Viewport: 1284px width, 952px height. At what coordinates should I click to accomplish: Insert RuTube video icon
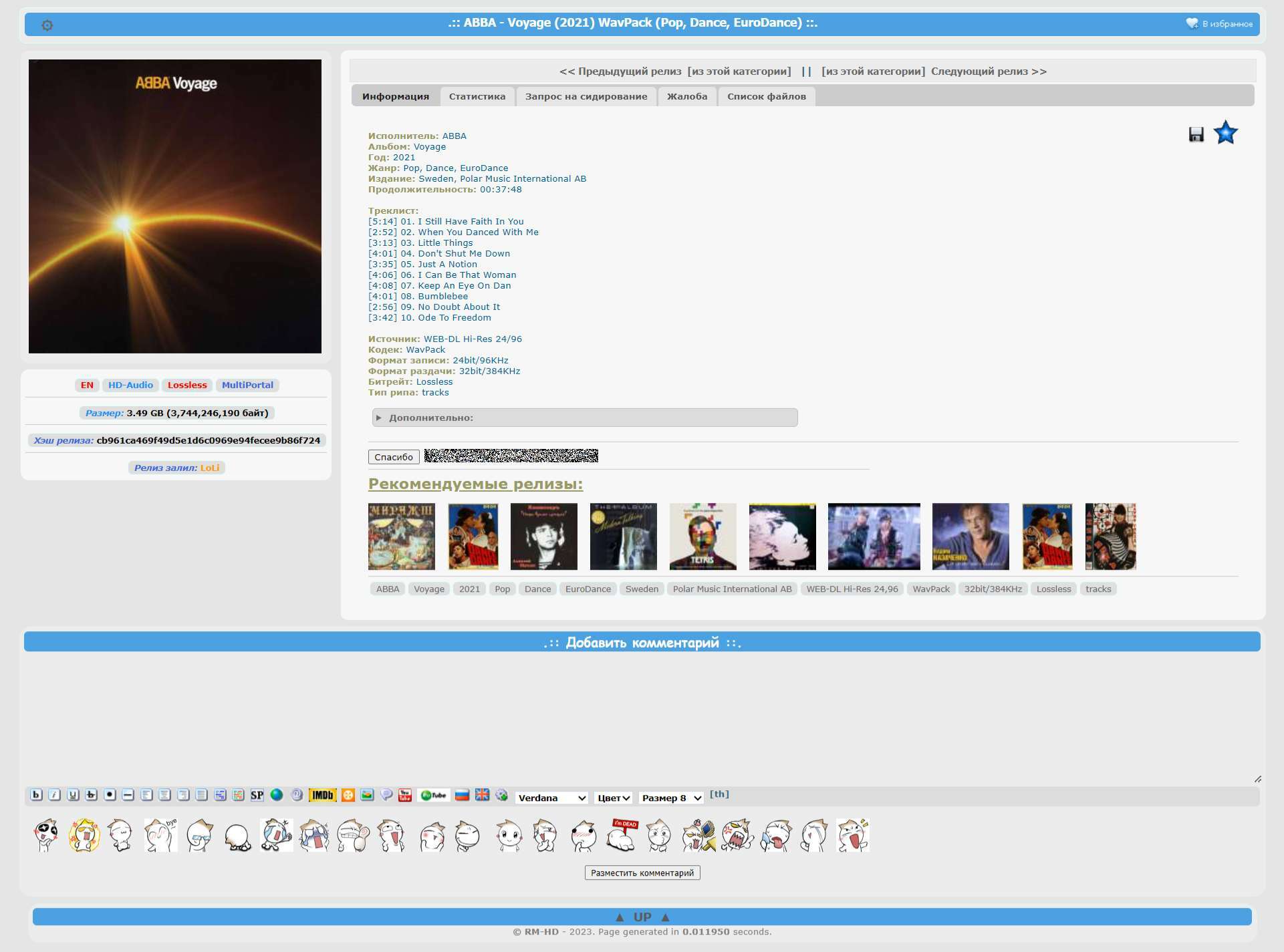(434, 795)
